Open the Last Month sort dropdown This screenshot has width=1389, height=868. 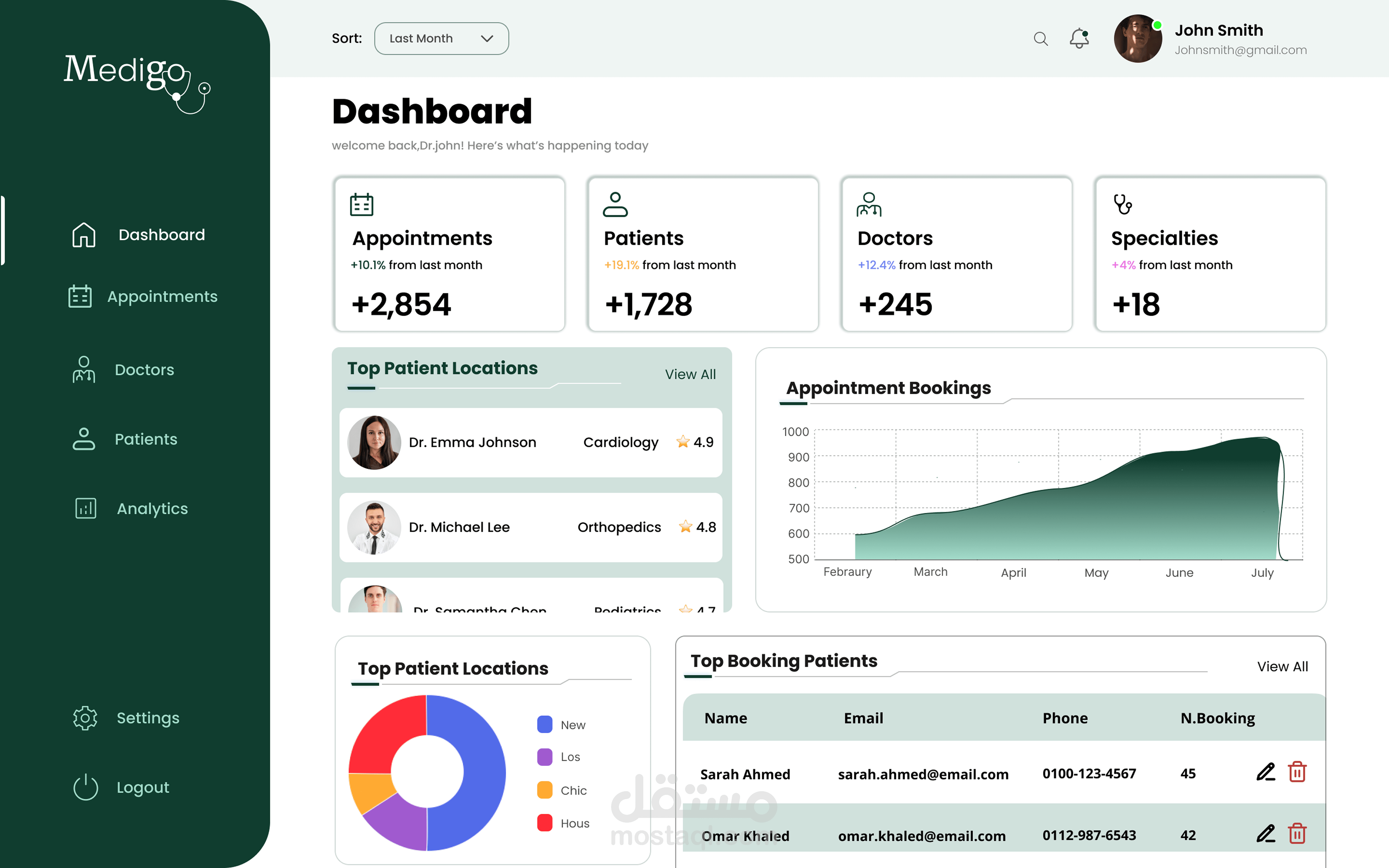pyautogui.click(x=441, y=39)
